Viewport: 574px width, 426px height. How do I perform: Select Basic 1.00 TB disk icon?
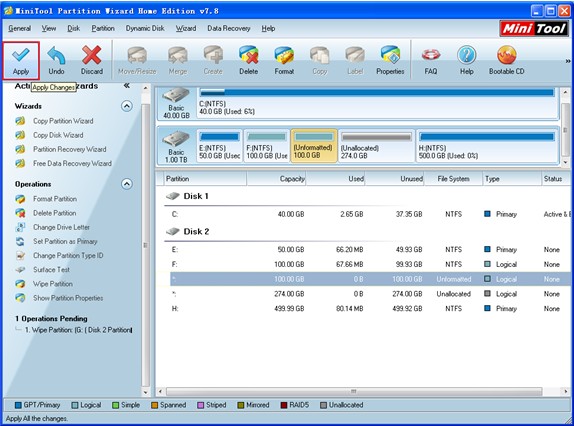176,146
